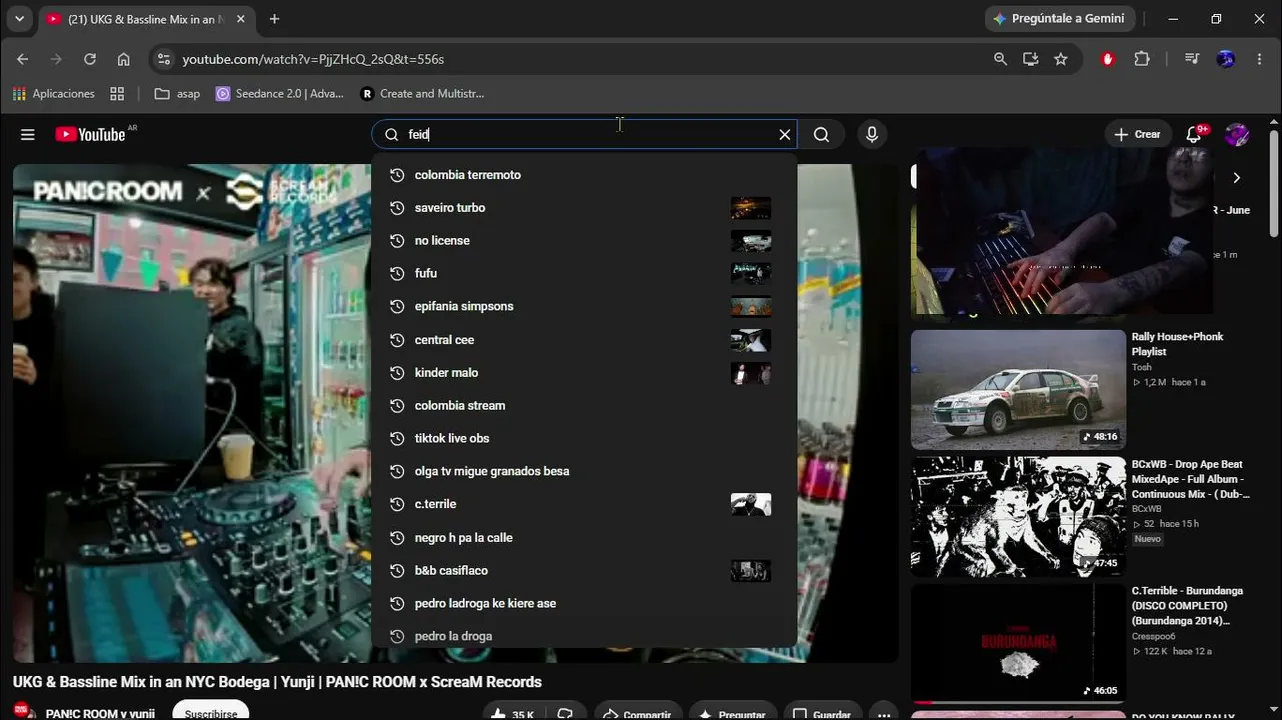Focus the YouTube search field

coord(586,135)
